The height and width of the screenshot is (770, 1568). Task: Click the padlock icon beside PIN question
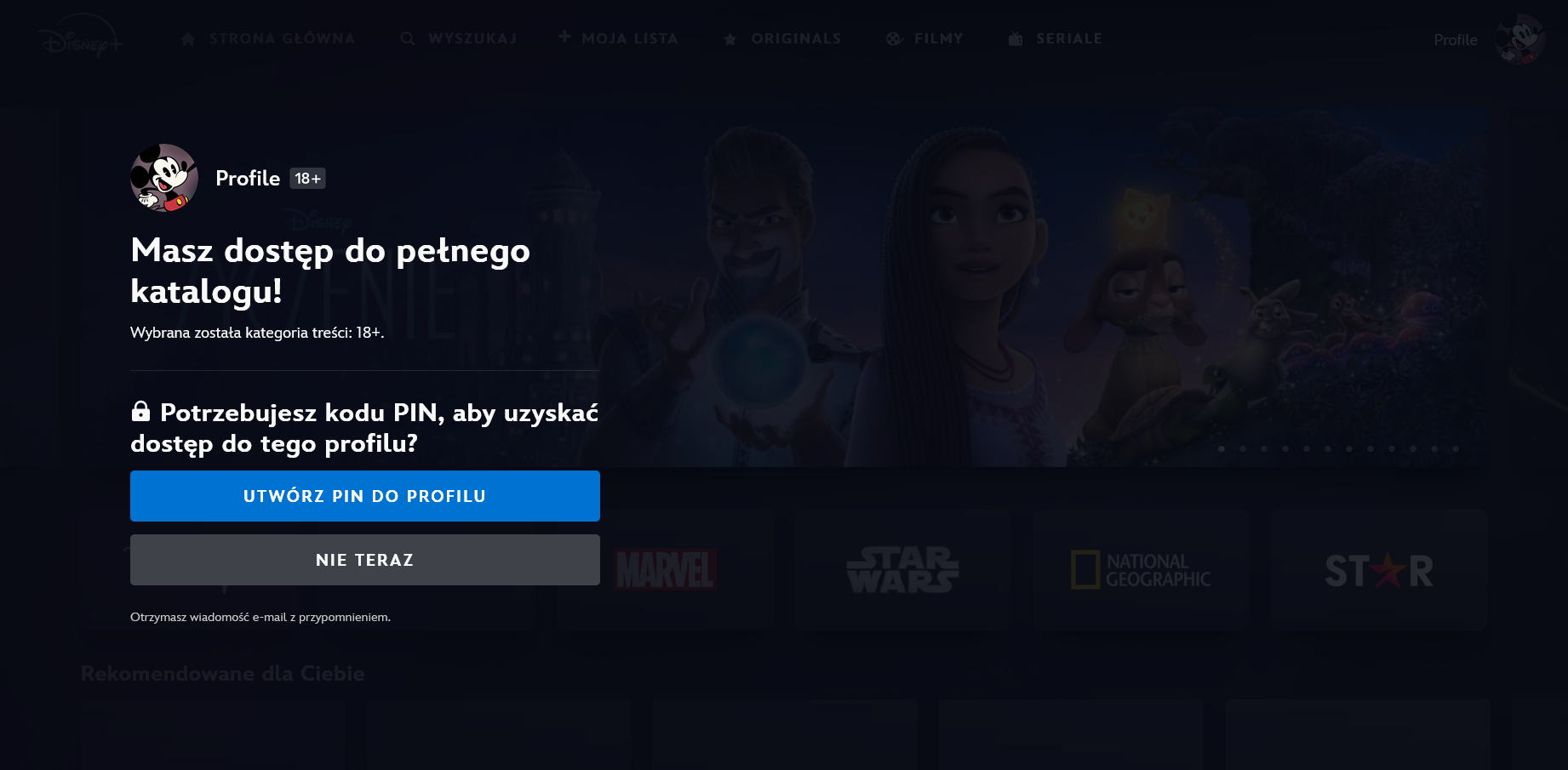[141, 412]
